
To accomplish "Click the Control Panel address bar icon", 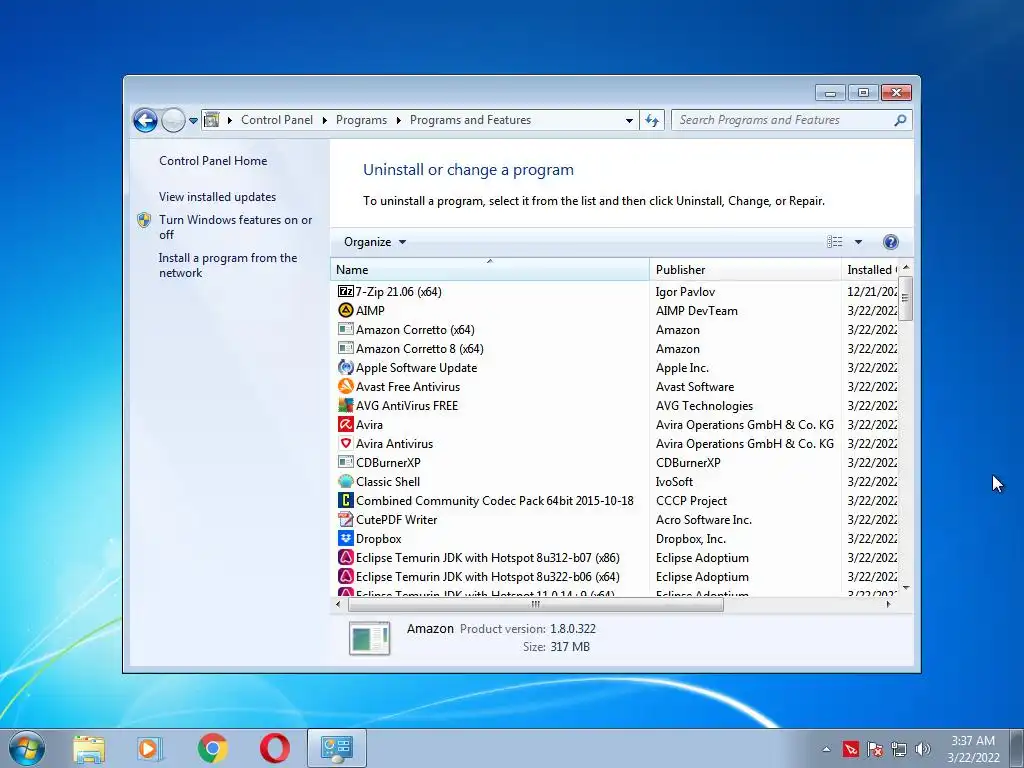I will click(212, 120).
